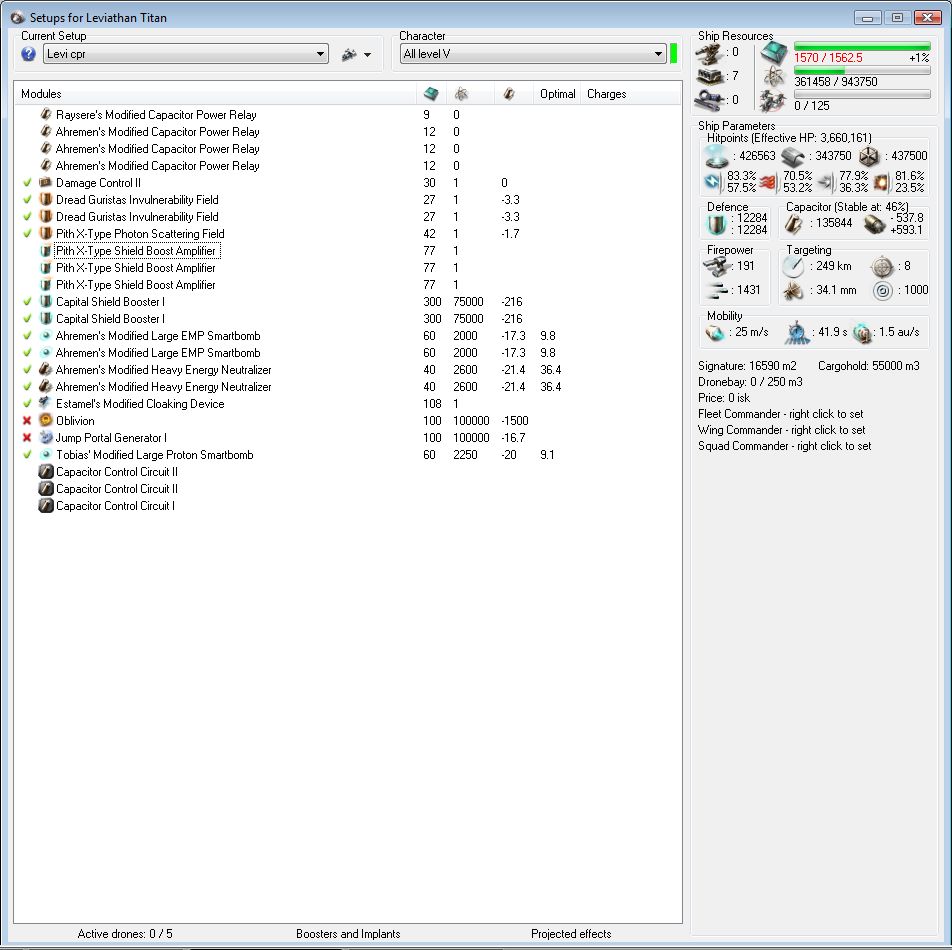
Task: Sort by the powergrid column header icon
Action: [x=461, y=93]
